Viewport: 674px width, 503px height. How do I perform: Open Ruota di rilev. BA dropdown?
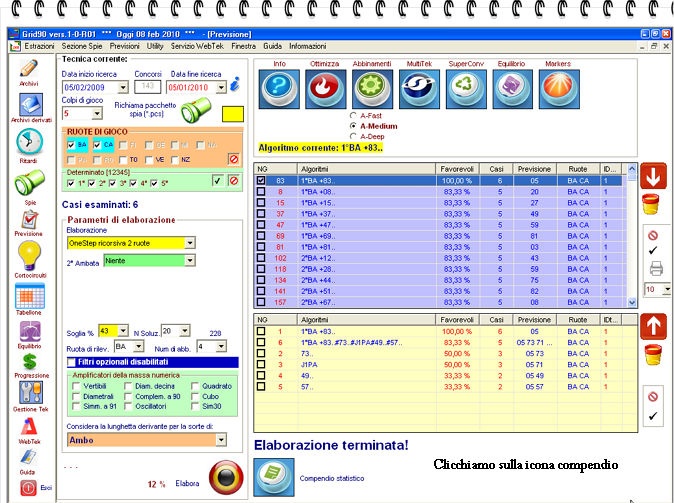click(x=138, y=346)
